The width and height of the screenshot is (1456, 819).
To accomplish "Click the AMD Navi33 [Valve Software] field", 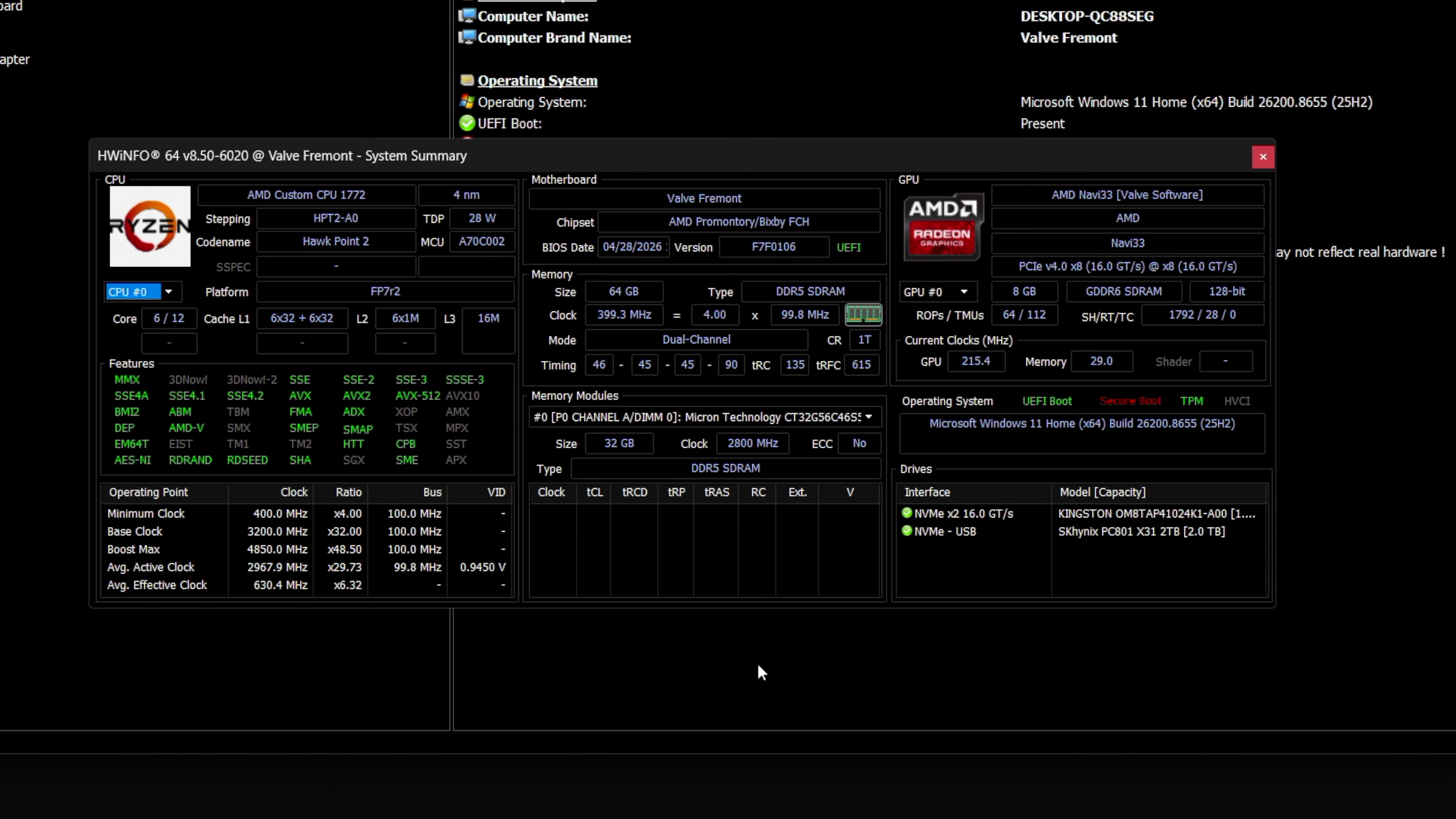I will [1127, 195].
